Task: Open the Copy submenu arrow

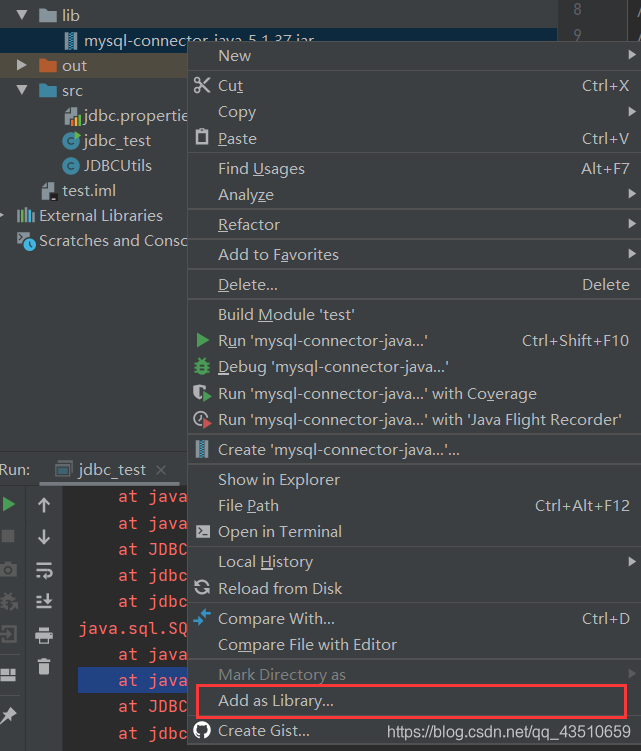Action: (x=632, y=112)
